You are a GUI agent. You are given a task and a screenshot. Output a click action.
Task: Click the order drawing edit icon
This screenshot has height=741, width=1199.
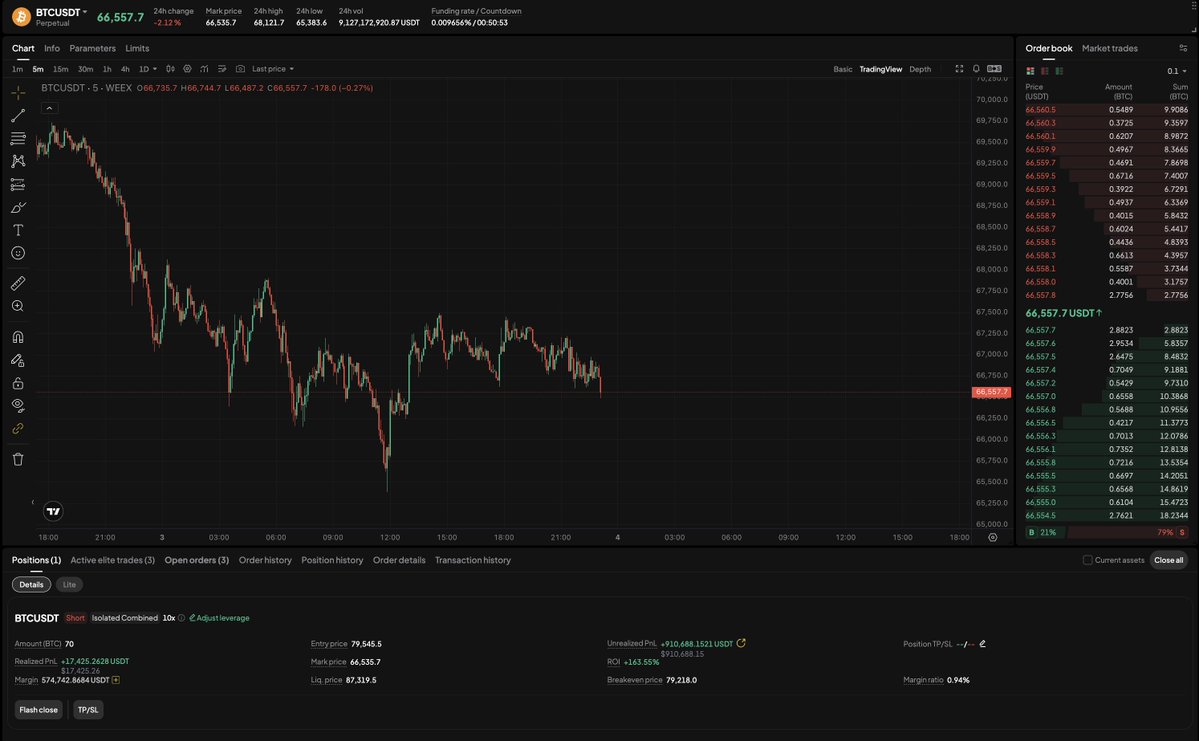point(222,69)
